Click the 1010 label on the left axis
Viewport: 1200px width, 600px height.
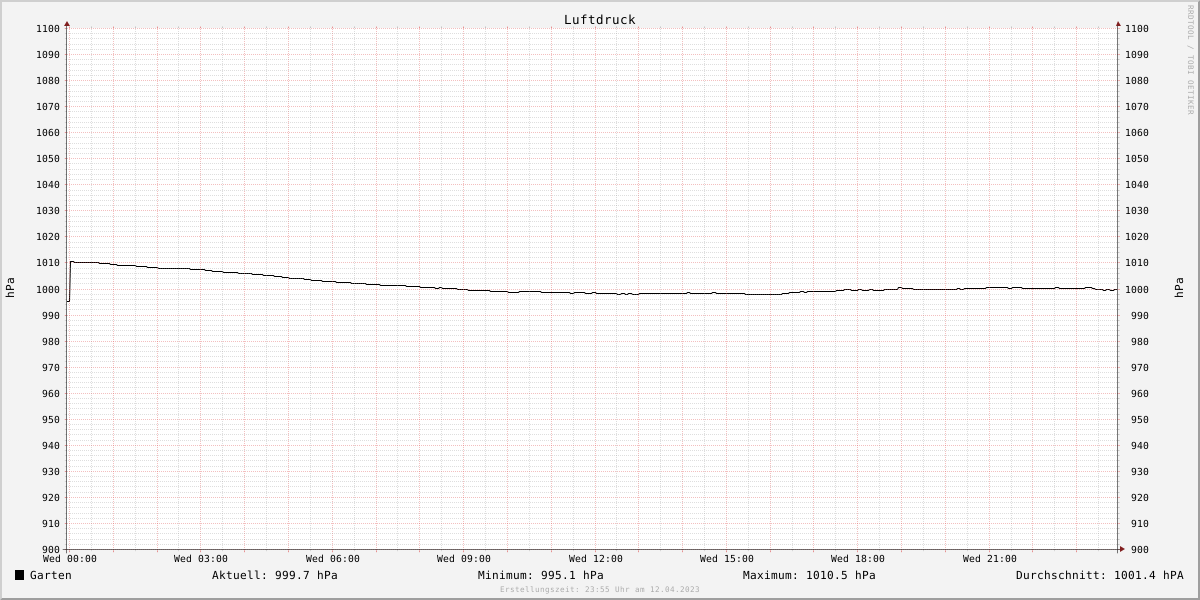47,263
